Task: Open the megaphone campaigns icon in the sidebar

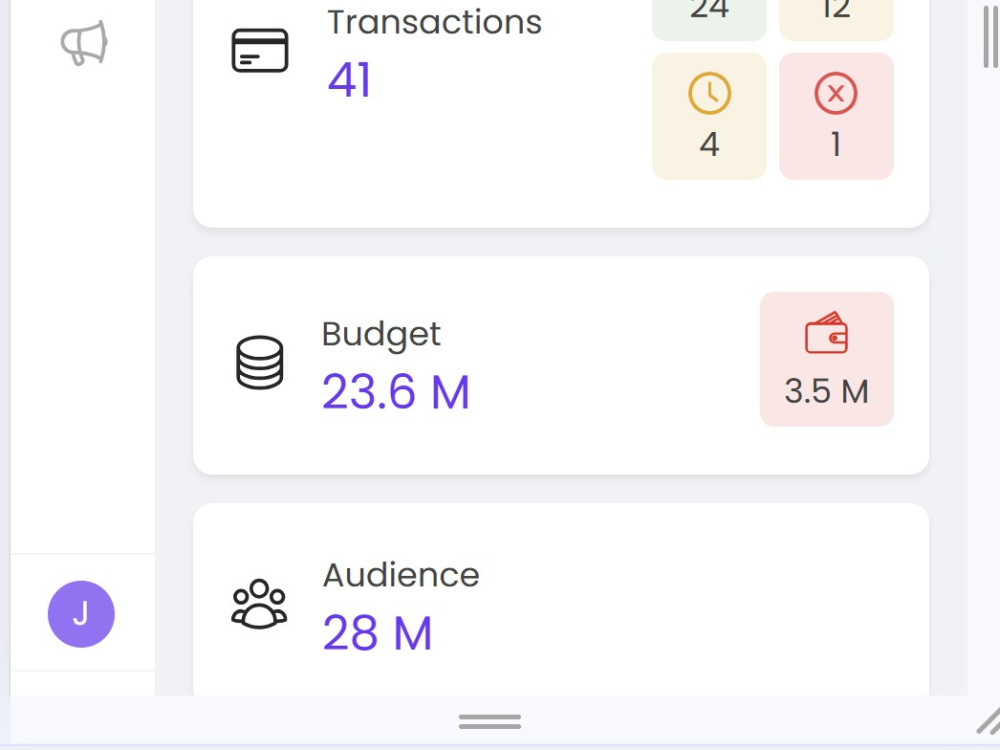Action: click(x=84, y=43)
